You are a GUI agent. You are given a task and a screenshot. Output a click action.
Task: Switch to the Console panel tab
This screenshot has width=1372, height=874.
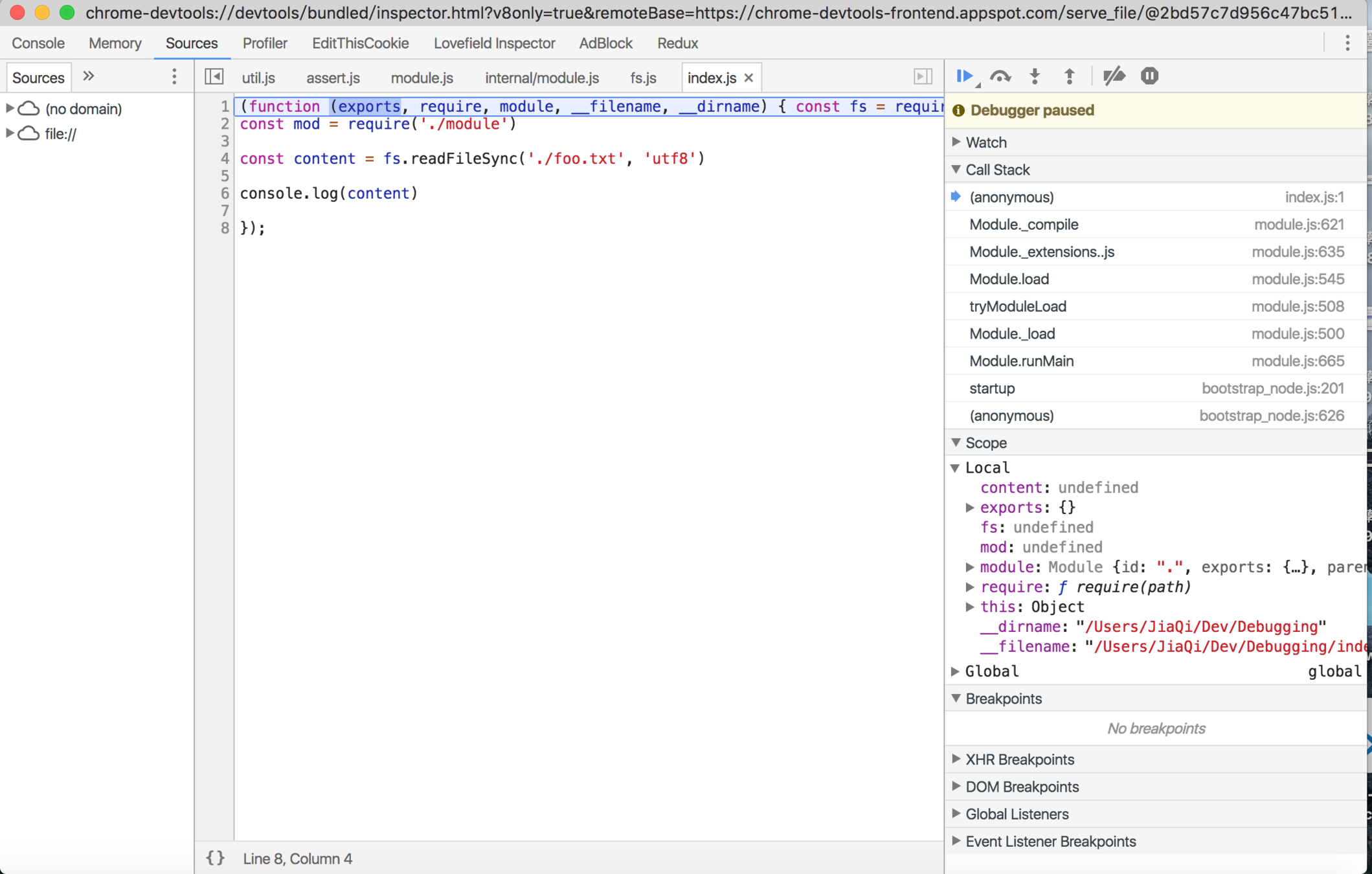click(38, 43)
